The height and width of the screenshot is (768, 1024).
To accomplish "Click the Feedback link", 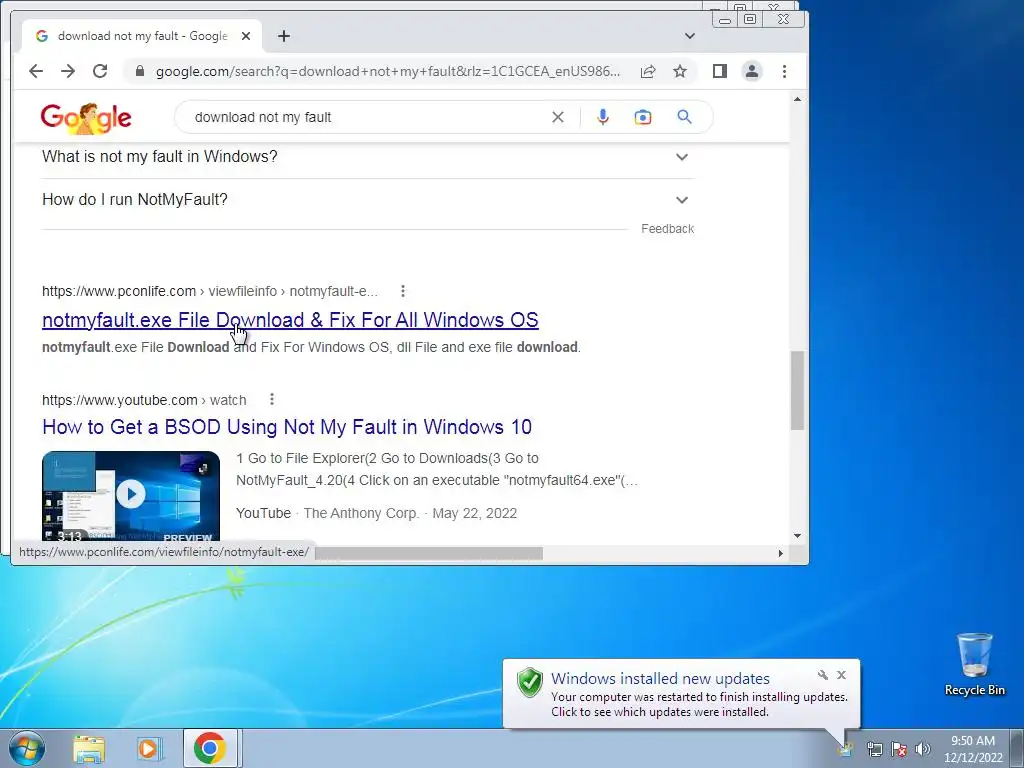I will click(x=667, y=229).
